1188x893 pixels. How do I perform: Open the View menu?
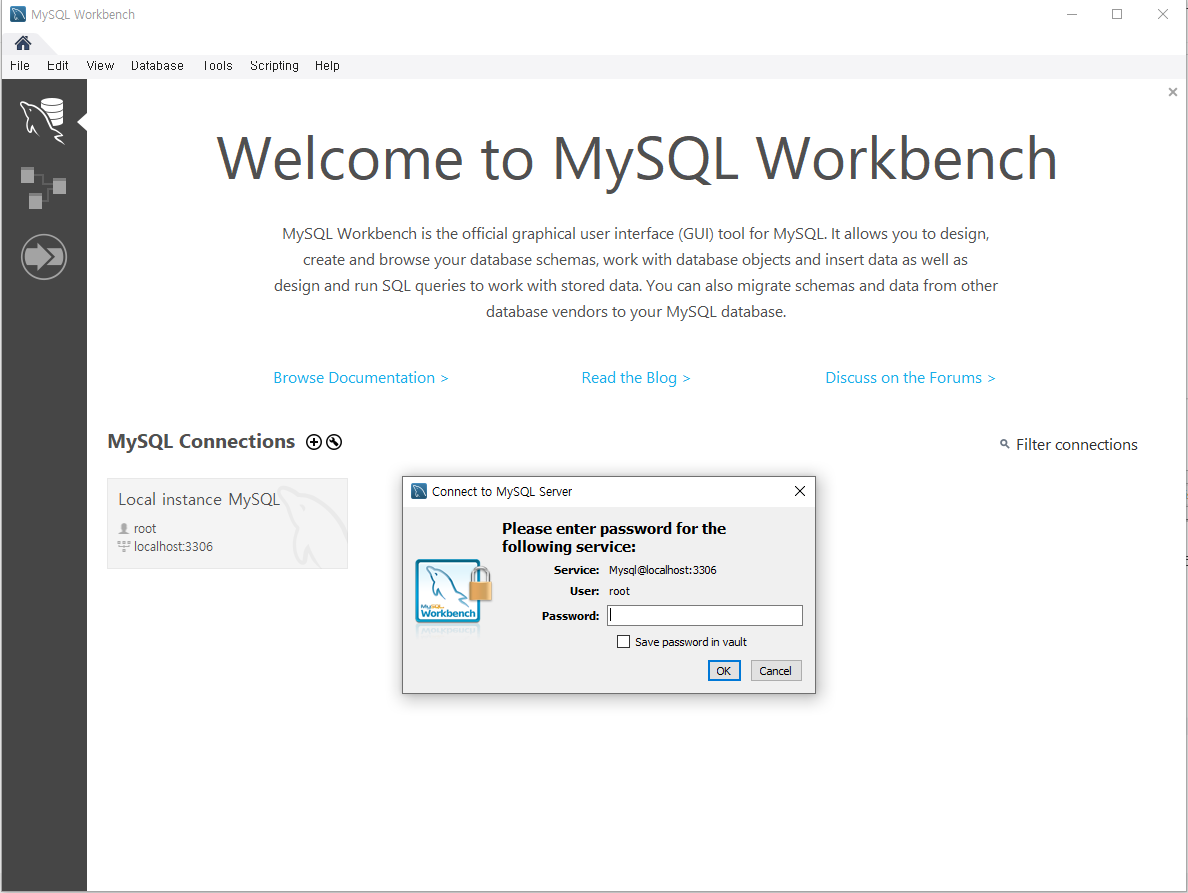click(x=100, y=66)
